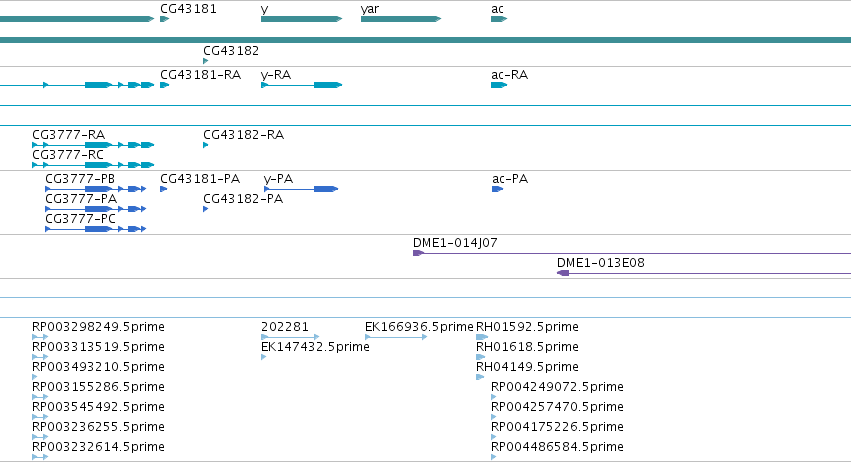
Task: Click the y-RA transcript glyph
Action: 301,85
